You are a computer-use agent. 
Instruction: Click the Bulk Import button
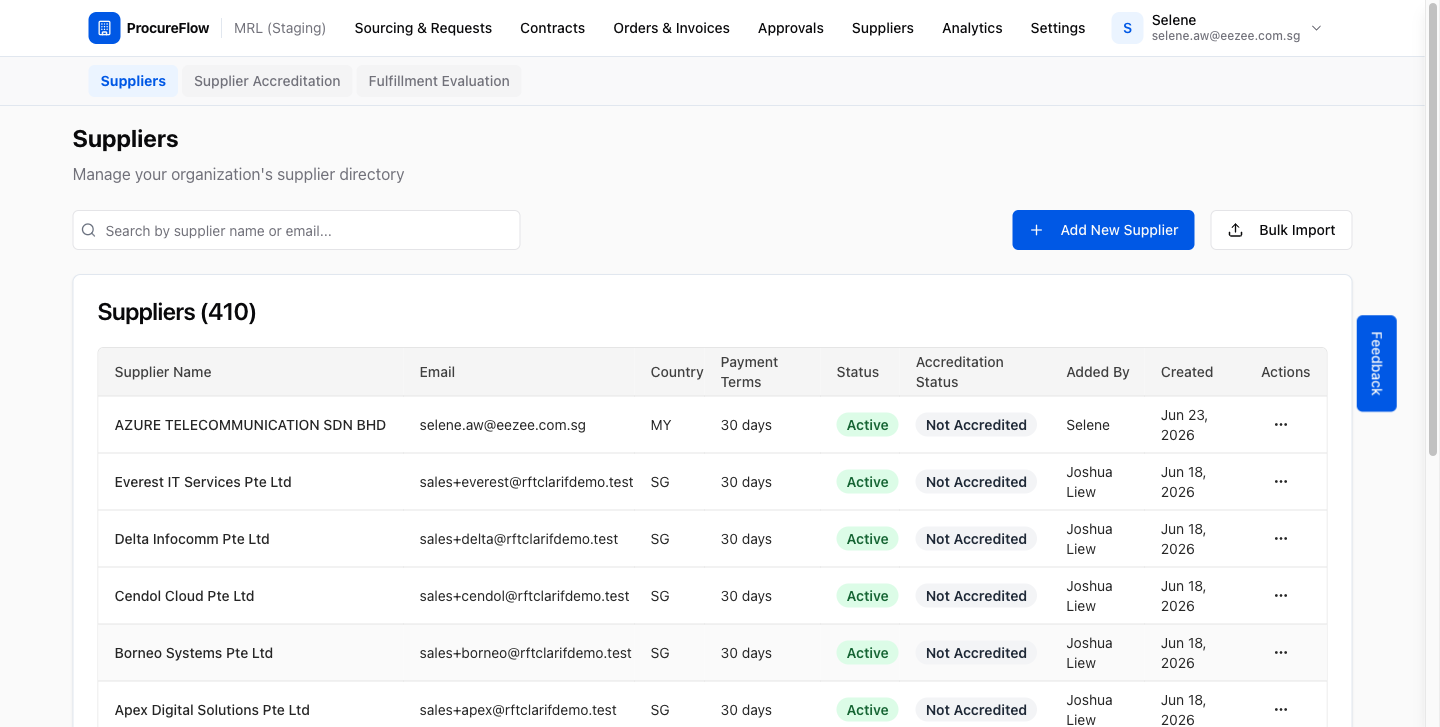tap(1281, 230)
